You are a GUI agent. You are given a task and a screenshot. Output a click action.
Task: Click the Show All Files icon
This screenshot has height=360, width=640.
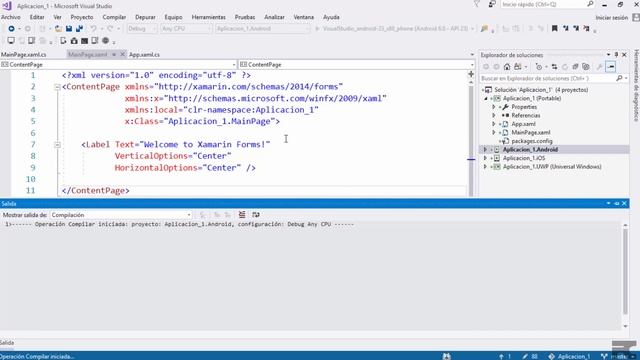(x=586, y=67)
